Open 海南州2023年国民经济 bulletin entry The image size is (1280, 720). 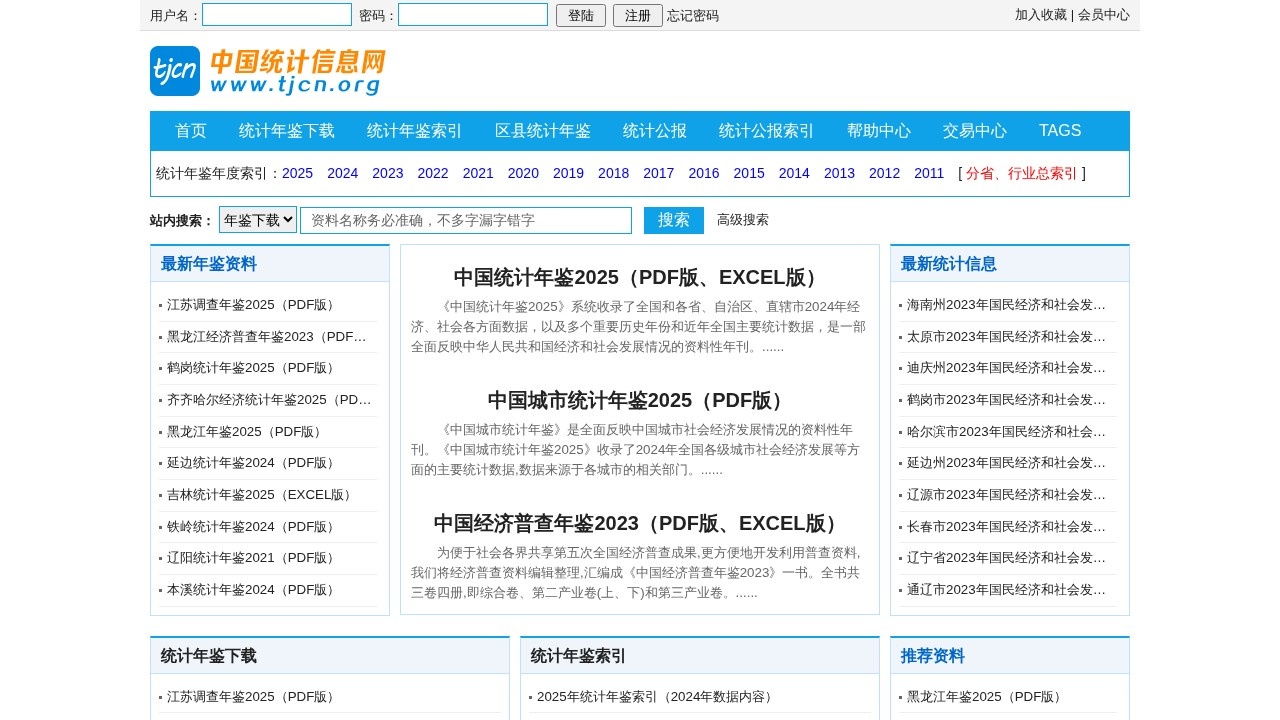pos(1007,305)
